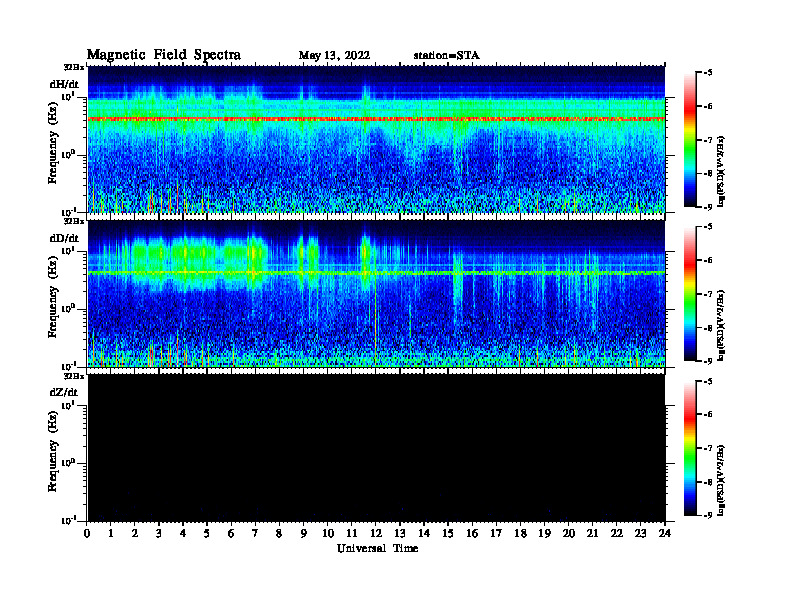
Task: Click the black dZ/dt spectrogram plot
Action: 376,448
